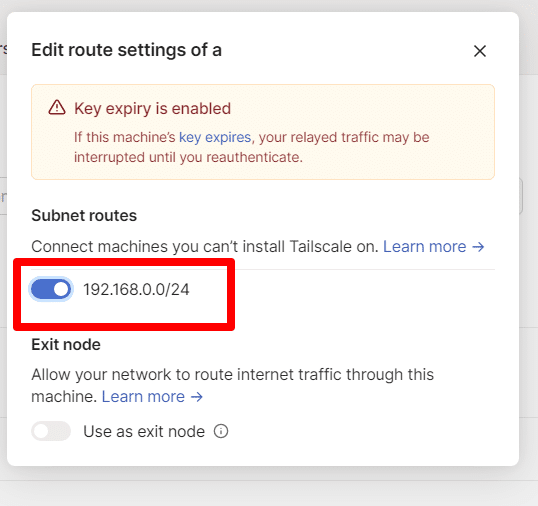Disable the 192.168.0.0/24 subnet route toggle
The image size is (538, 506).
[x=51, y=290]
